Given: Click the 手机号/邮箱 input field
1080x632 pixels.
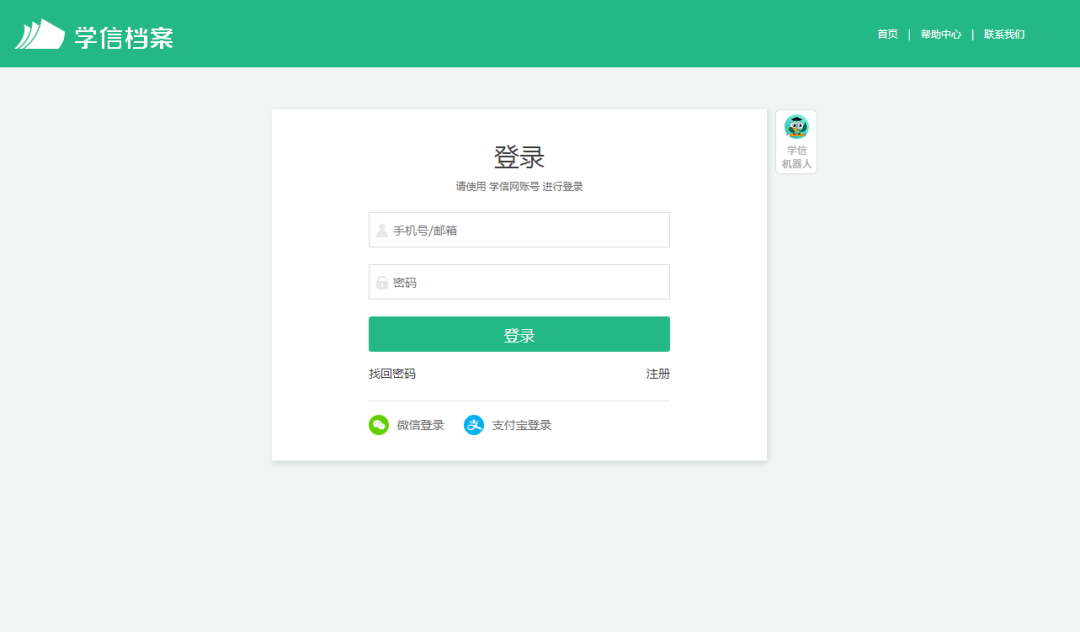Looking at the screenshot, I should point(519,229).
